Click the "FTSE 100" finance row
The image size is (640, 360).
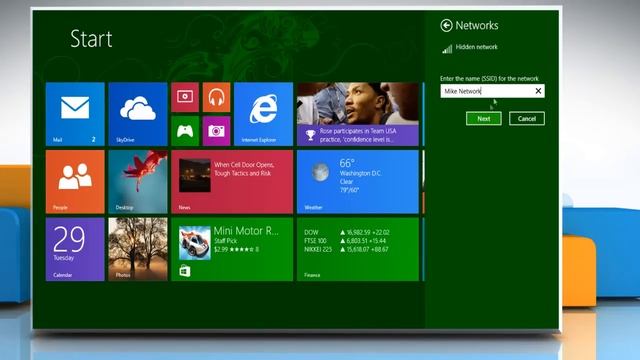[x=345, y=241]
